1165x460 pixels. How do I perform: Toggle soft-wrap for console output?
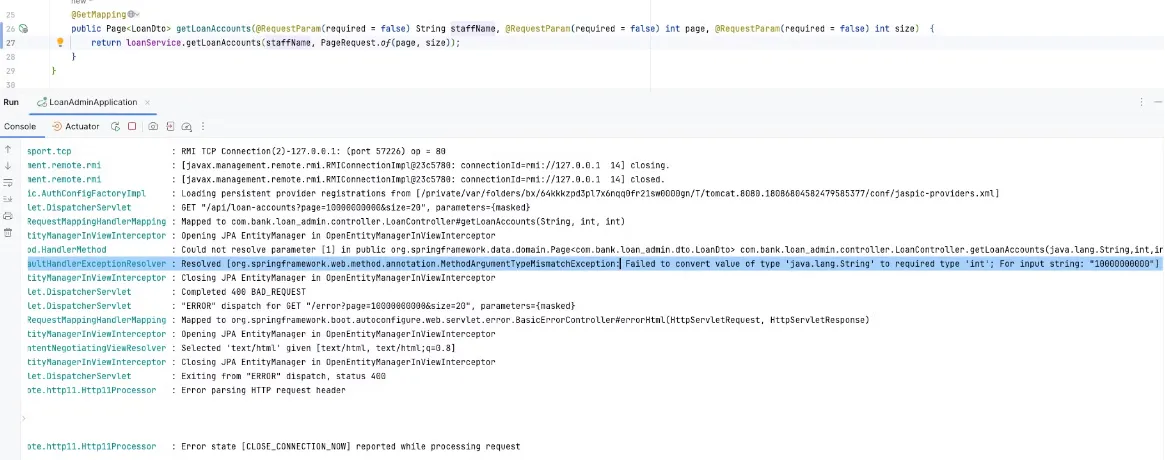pyautogui.click(x=8, y=183)
